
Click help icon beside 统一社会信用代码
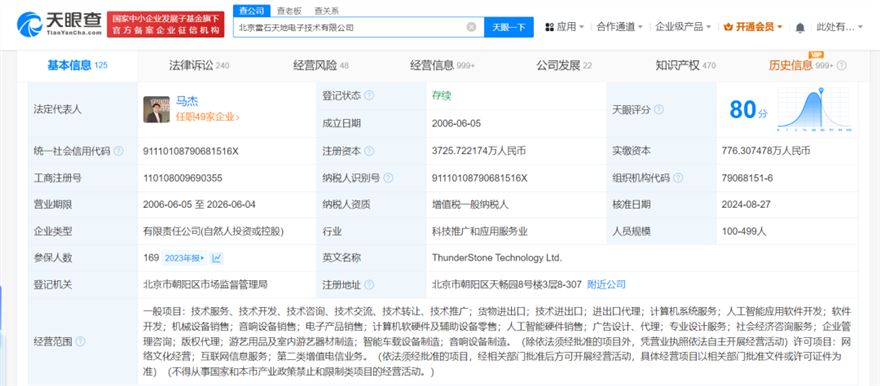[x=118, y=151]
